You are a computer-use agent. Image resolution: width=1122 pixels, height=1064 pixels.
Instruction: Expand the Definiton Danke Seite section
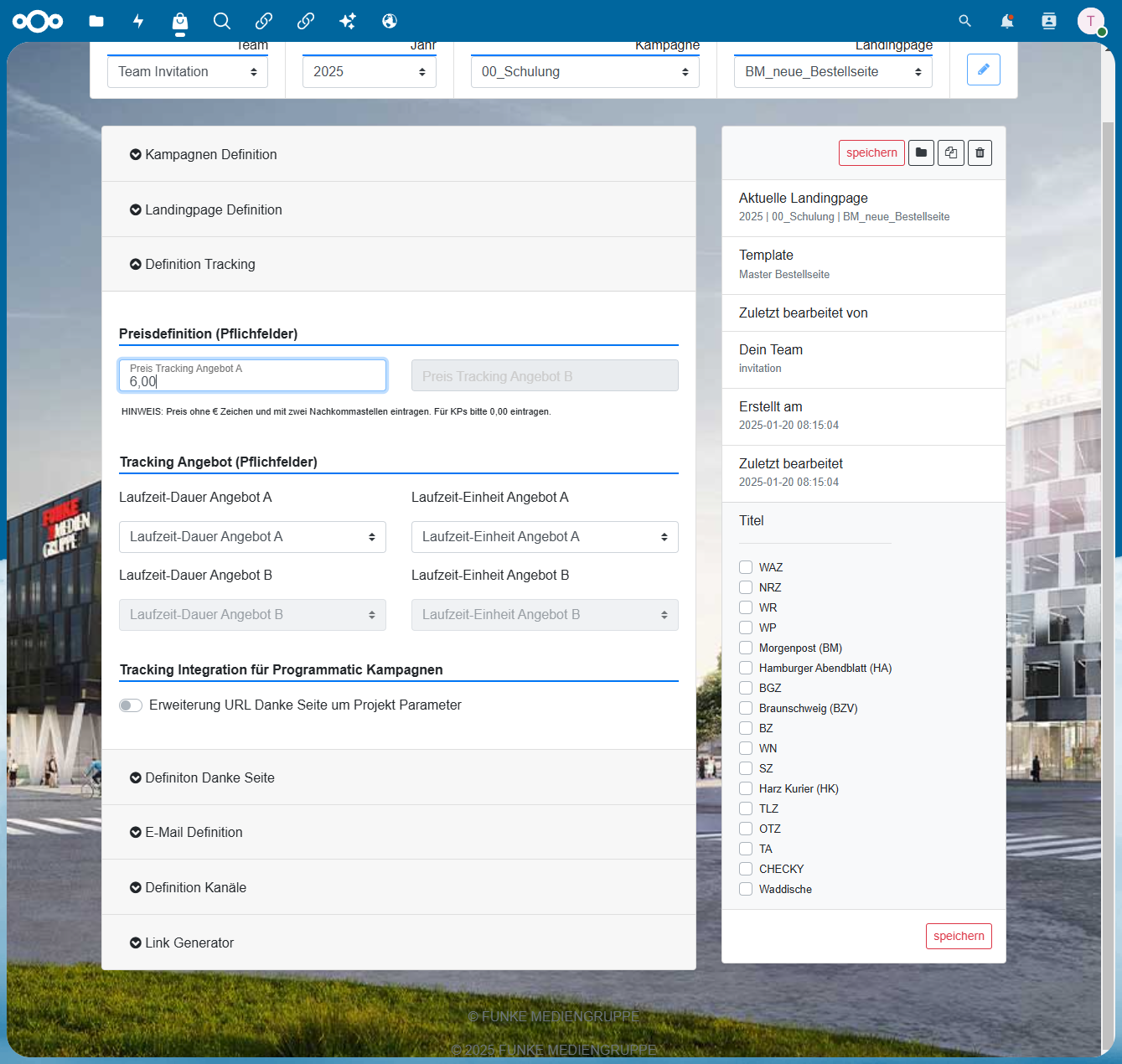point(399,777)
